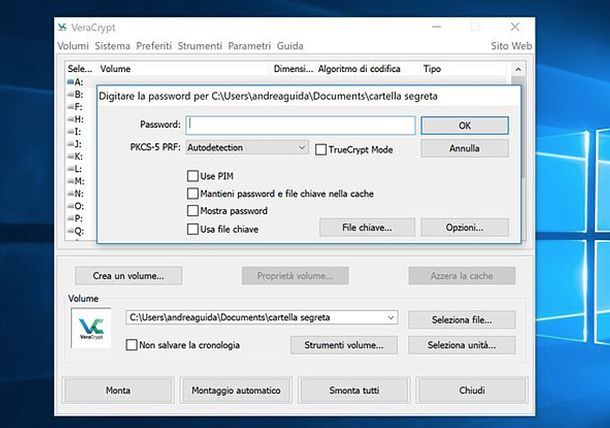The height and width of the screenshot is (428, 610).
Task: Select drive Q: in the drive list
Action: (75, 231)
